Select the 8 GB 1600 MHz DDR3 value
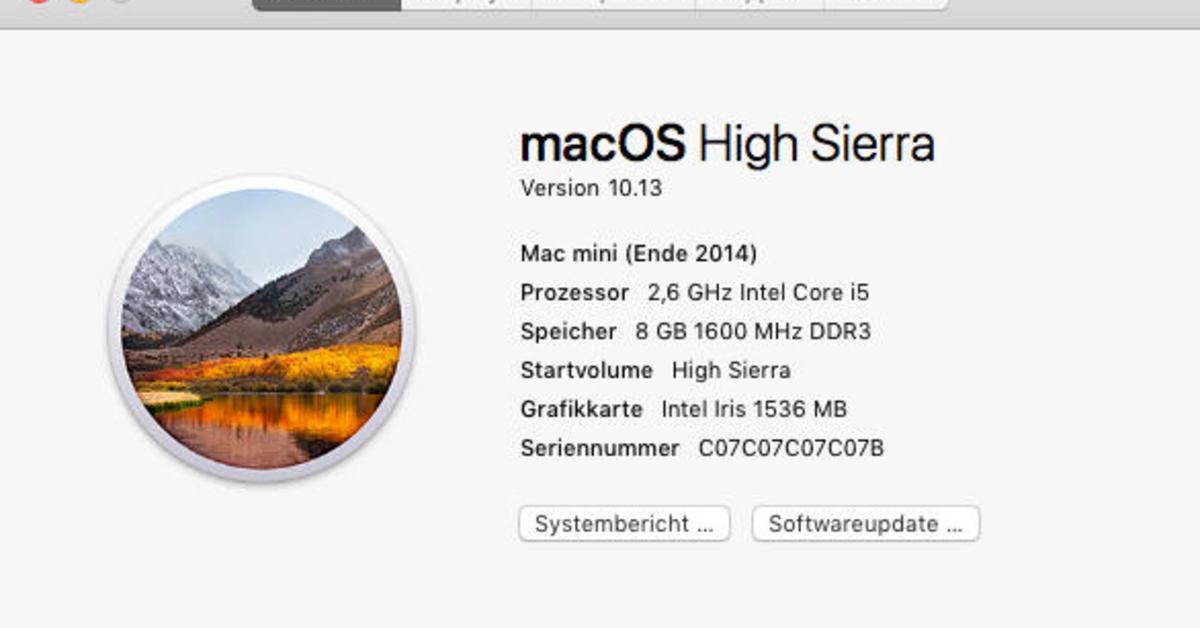 (x=745, y=331)
